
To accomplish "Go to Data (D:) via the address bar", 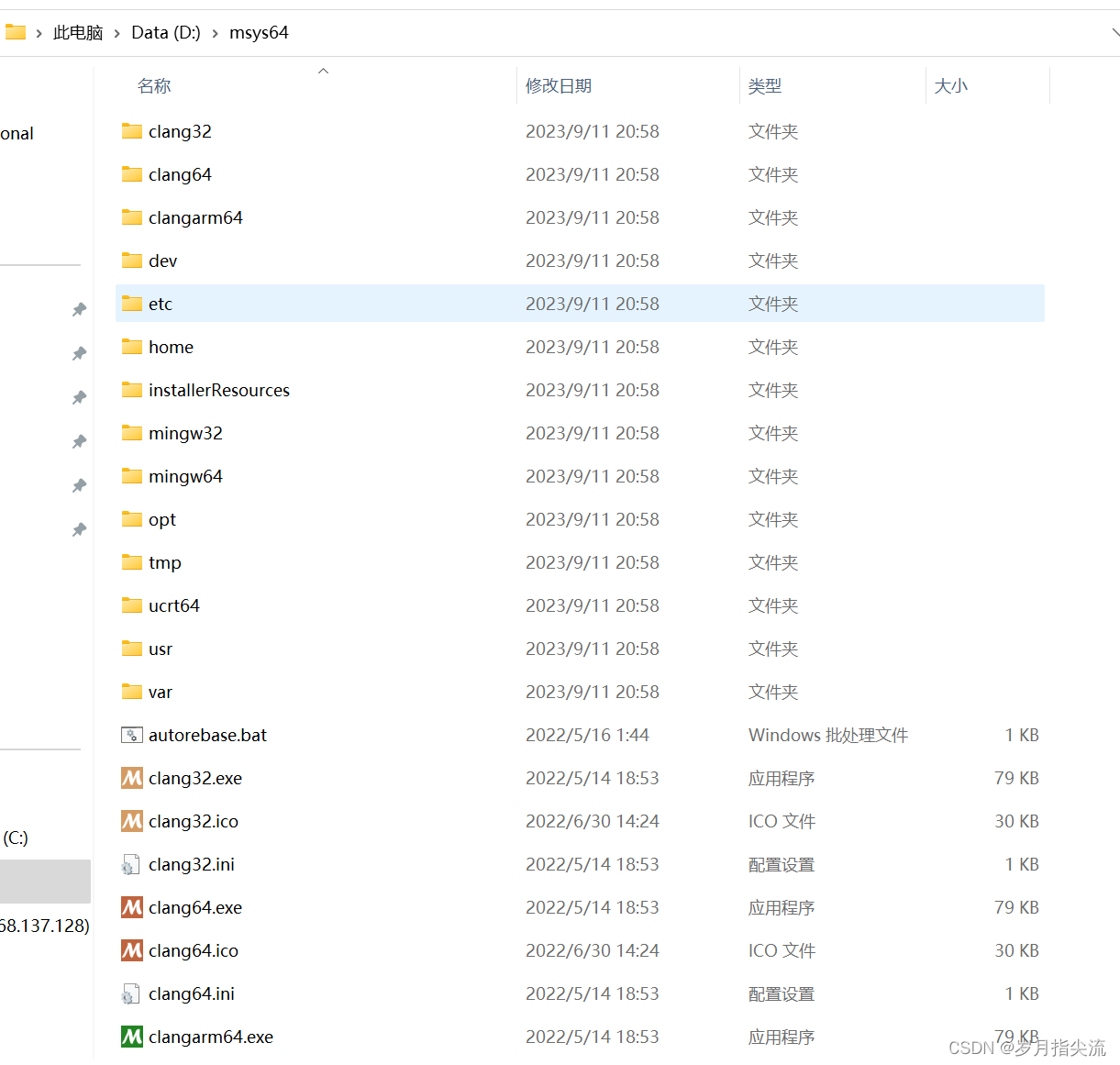I will [x=165, y=32].
